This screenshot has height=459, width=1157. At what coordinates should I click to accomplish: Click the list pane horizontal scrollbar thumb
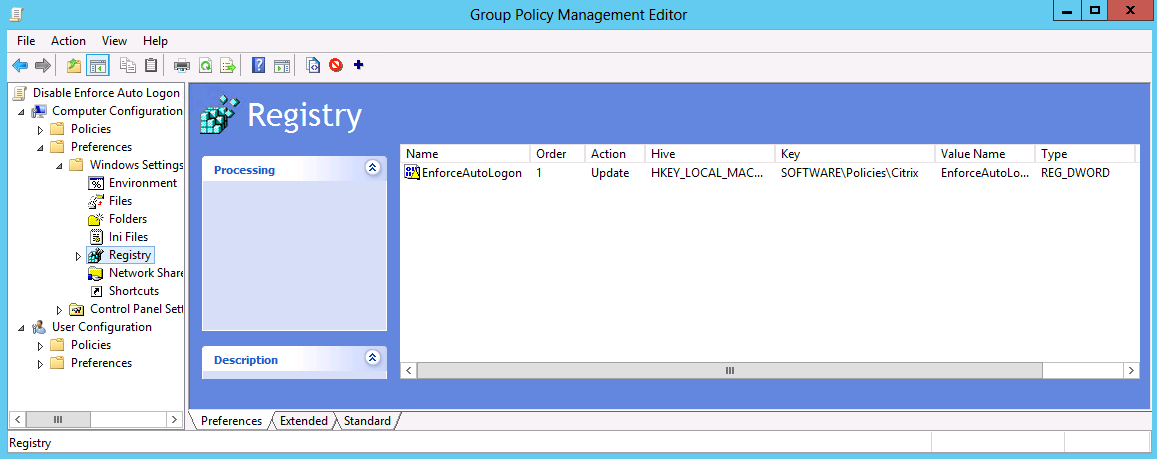730,370
